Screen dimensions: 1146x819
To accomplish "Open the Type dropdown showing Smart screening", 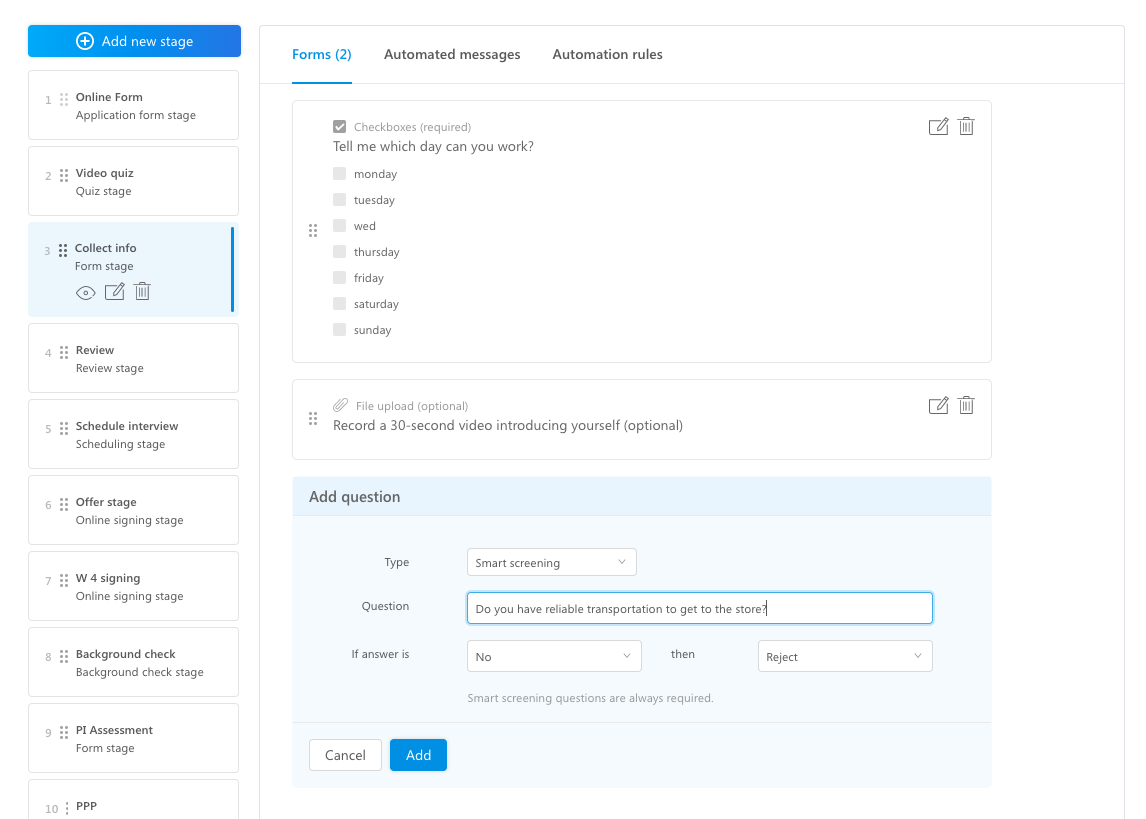I will point(552,563).
